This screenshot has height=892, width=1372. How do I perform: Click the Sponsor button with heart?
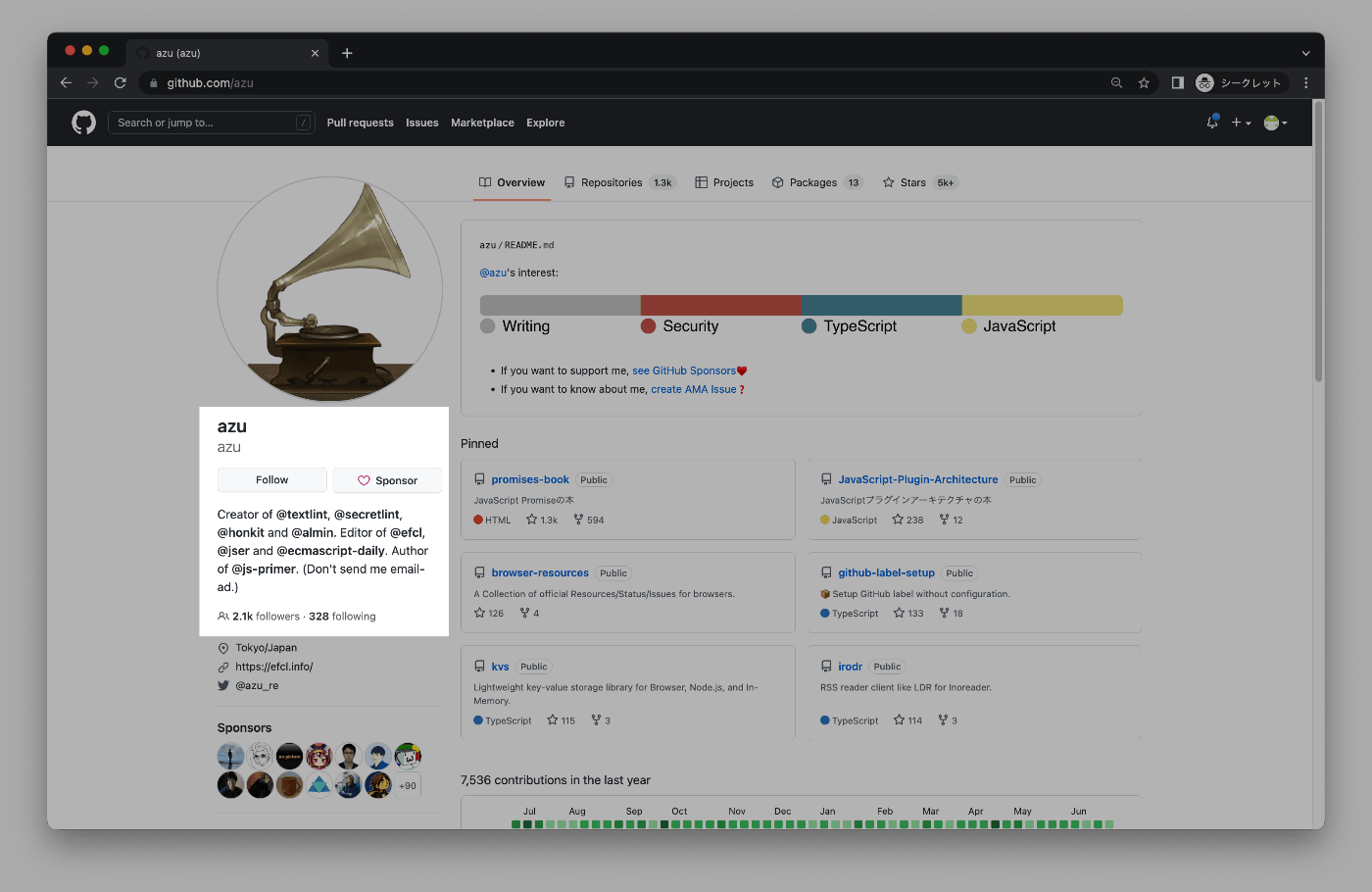coord(387,480)
